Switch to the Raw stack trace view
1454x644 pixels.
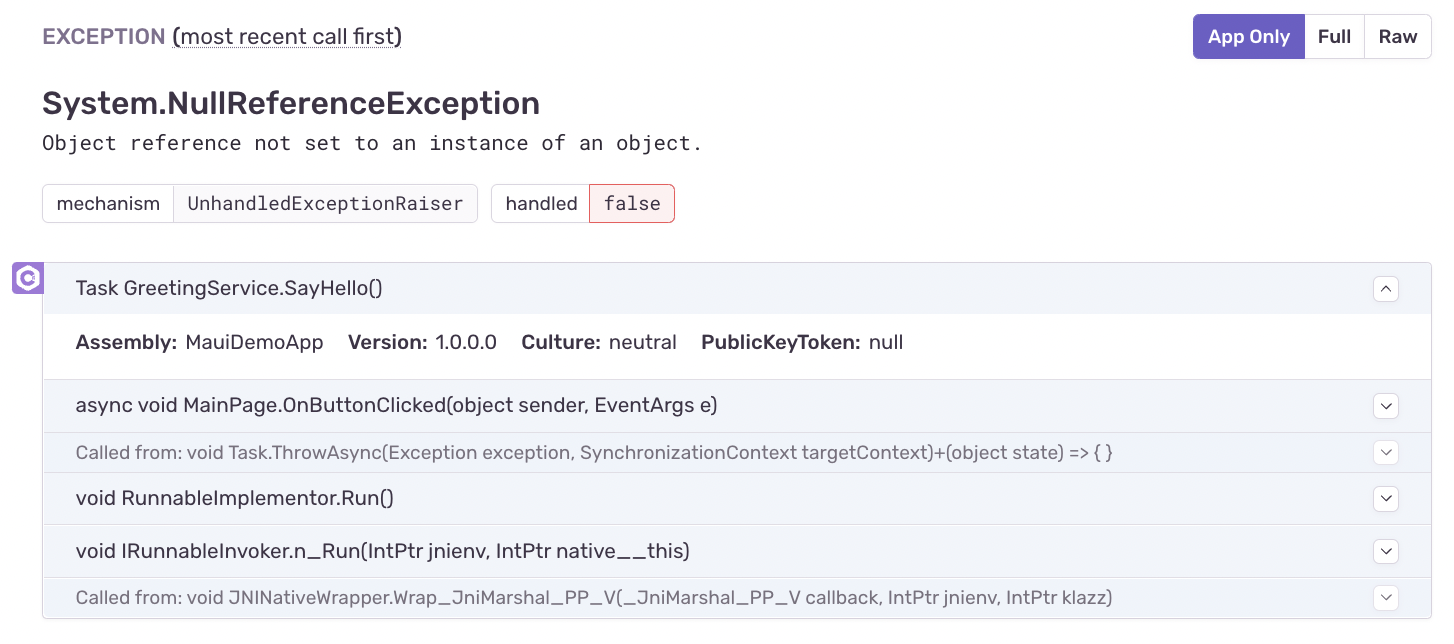(x=1397, y=37)
